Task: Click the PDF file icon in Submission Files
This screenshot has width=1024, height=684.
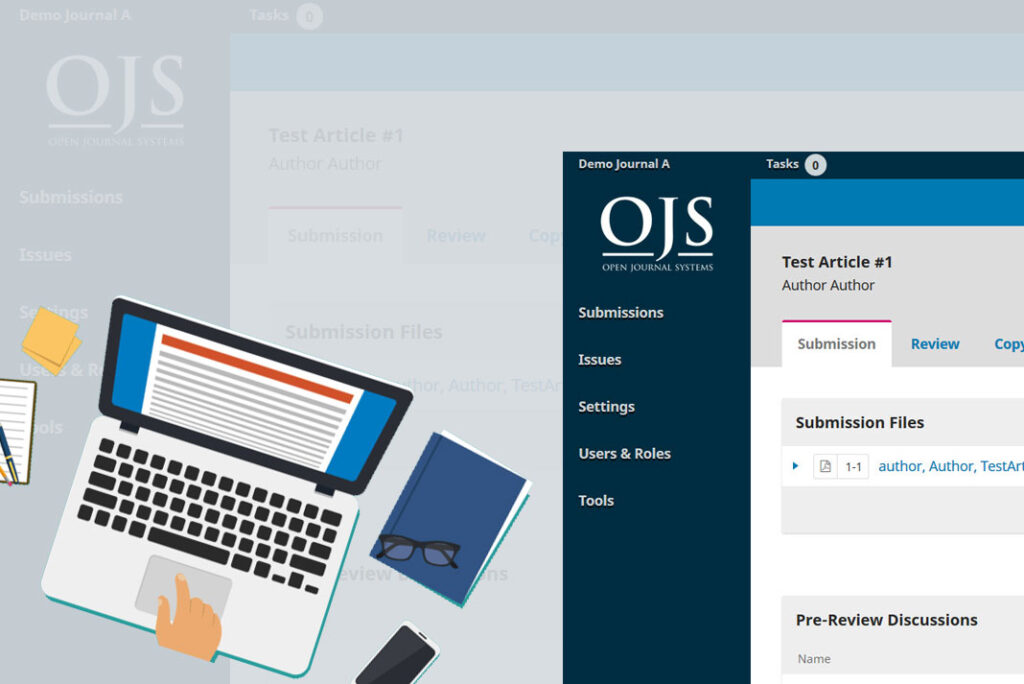Action: 824,466
